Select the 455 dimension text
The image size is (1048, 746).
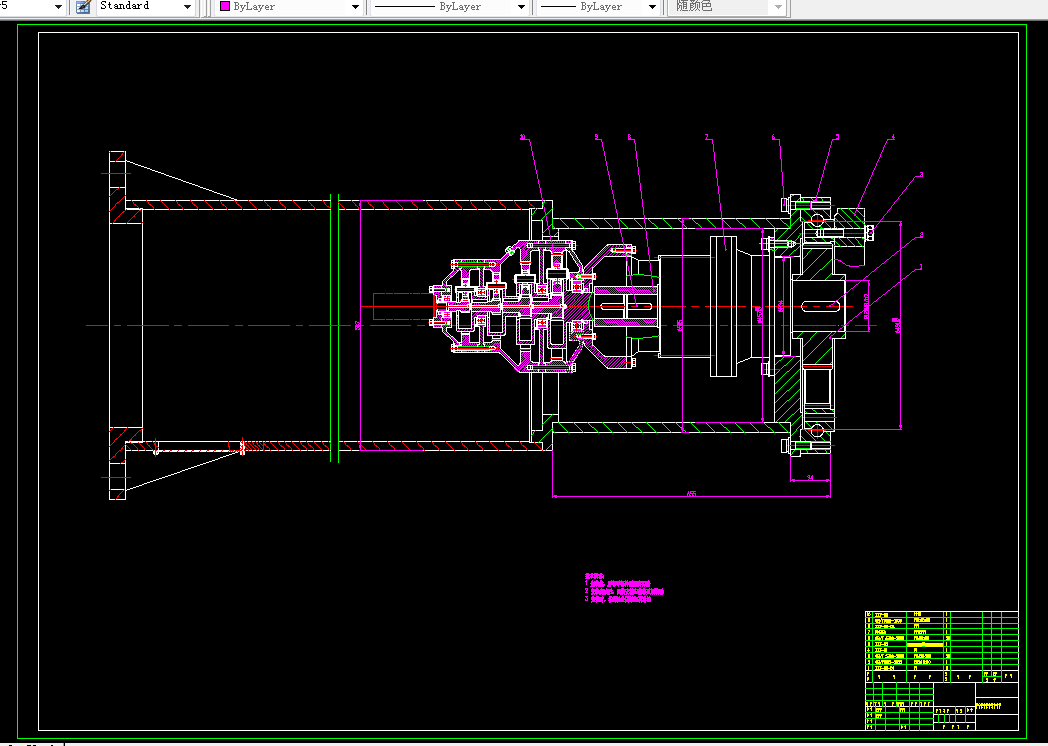pos(692,493)
